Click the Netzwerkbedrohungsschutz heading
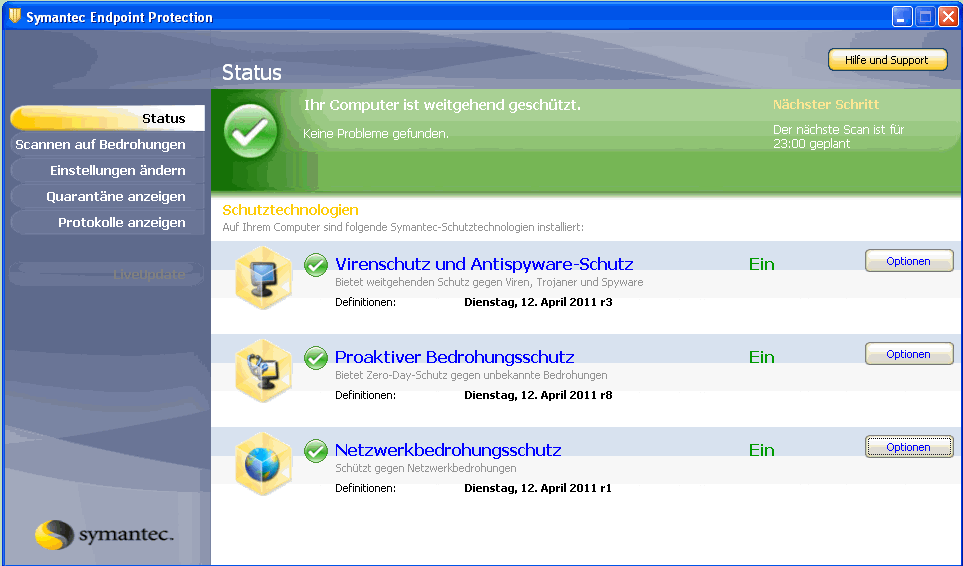Screen dimensions: 963x566 (448, 450)
